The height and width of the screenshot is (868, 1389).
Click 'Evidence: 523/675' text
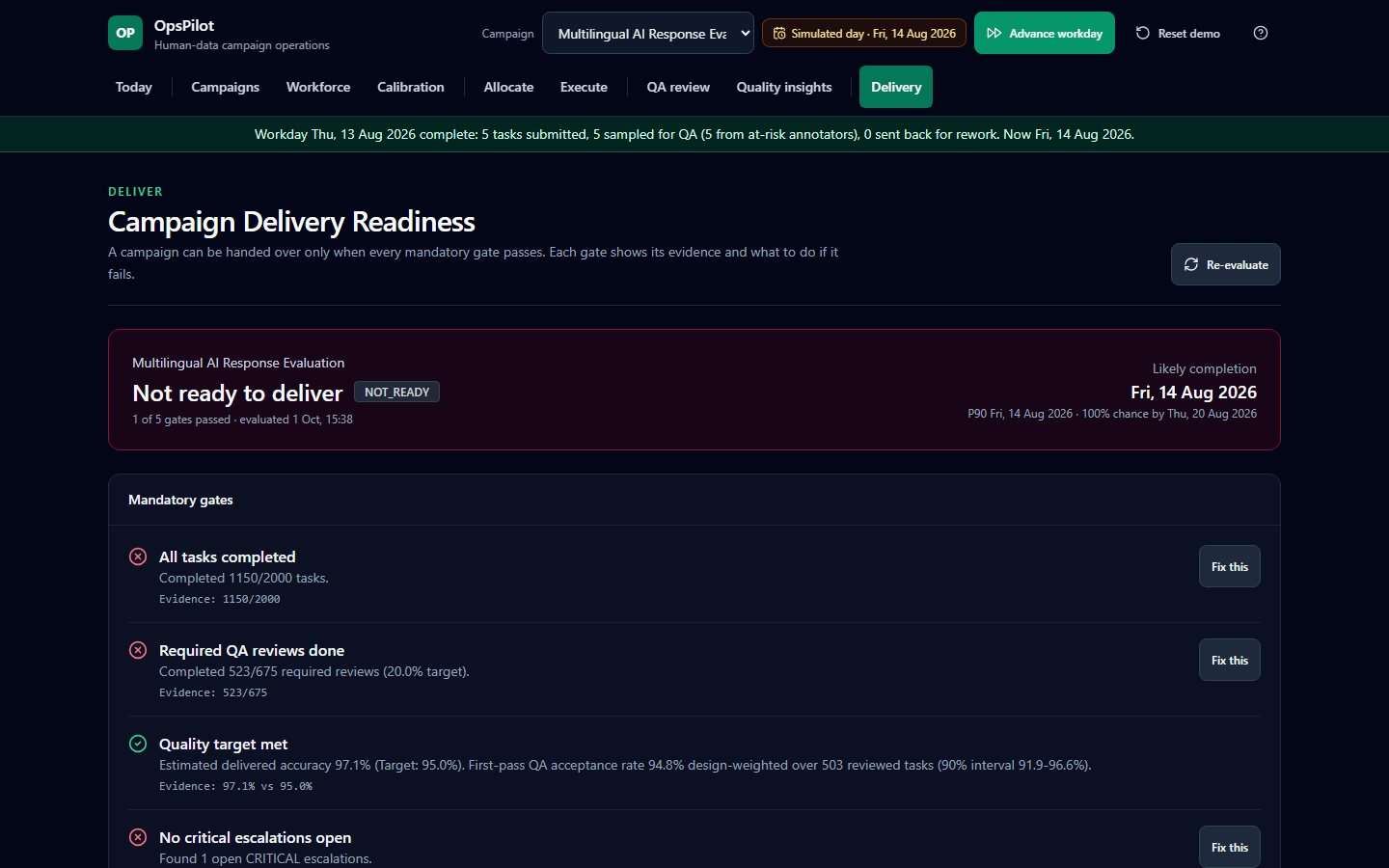tap(213, 692)
